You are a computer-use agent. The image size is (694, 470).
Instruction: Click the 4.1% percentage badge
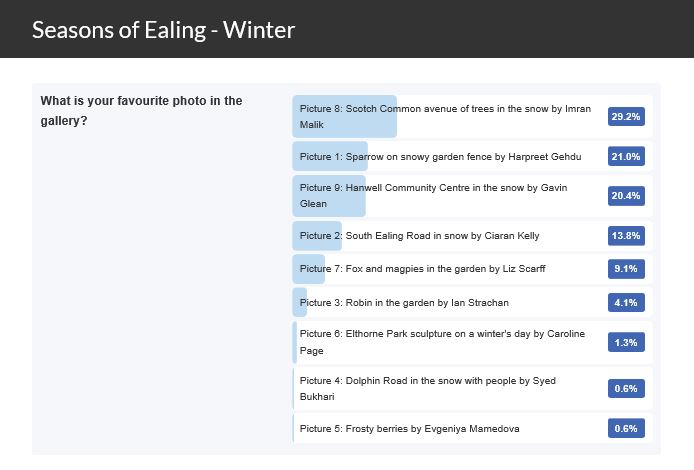tap(626, 302)
